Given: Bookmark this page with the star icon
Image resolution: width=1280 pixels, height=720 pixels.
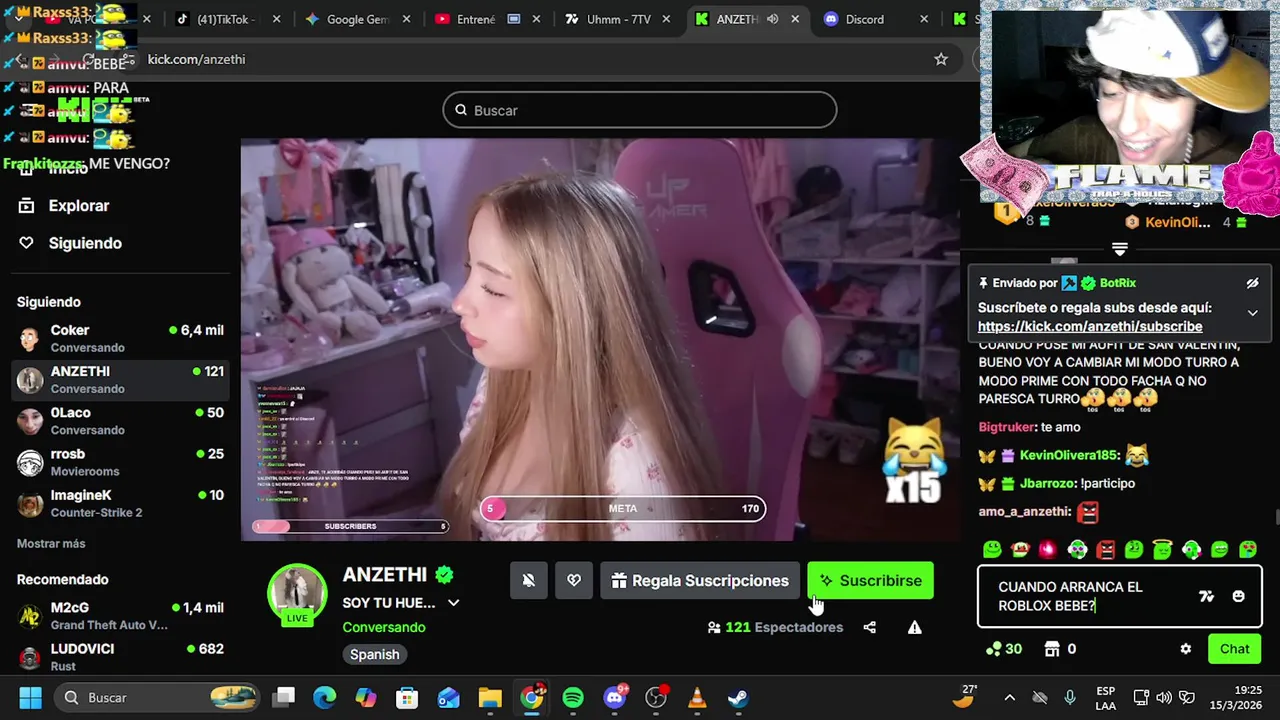Looking at the screenshot, I should coord(941,59).
